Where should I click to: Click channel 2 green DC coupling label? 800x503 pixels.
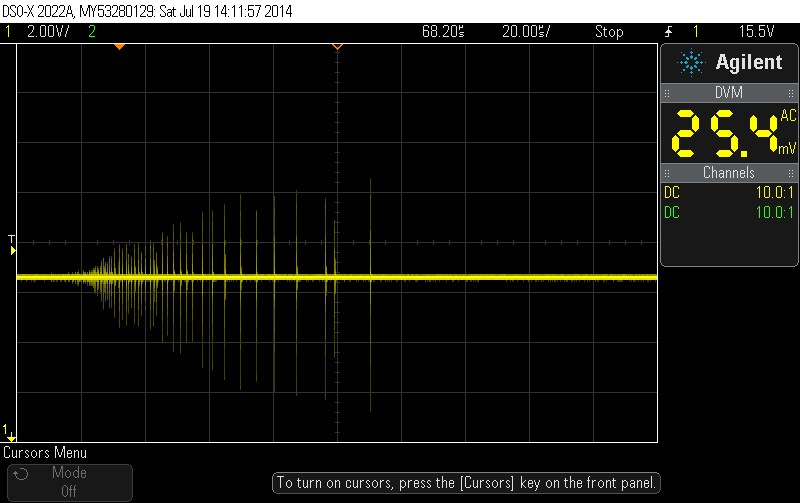(672, 212)
